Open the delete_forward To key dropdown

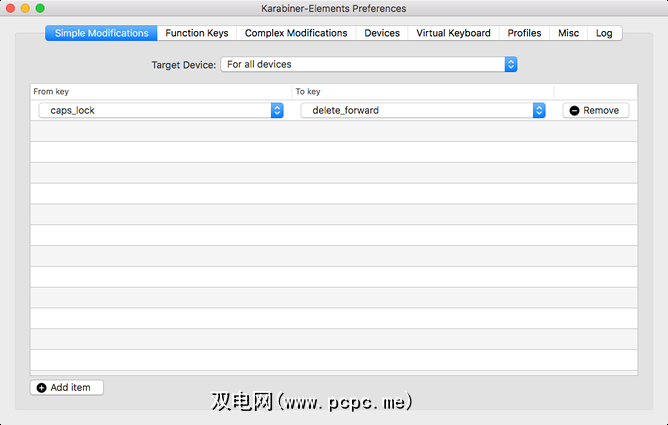(423, 110)
